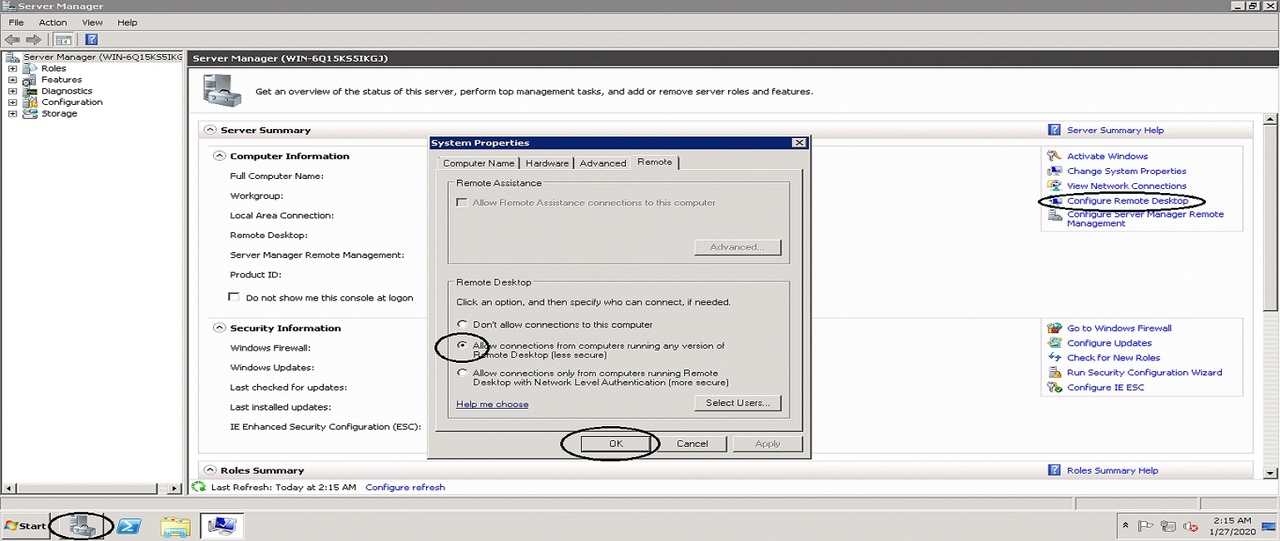Collapse the Security Information section
The height and width of the screenshot is (541, 1280).
click(x=220, y=328)
